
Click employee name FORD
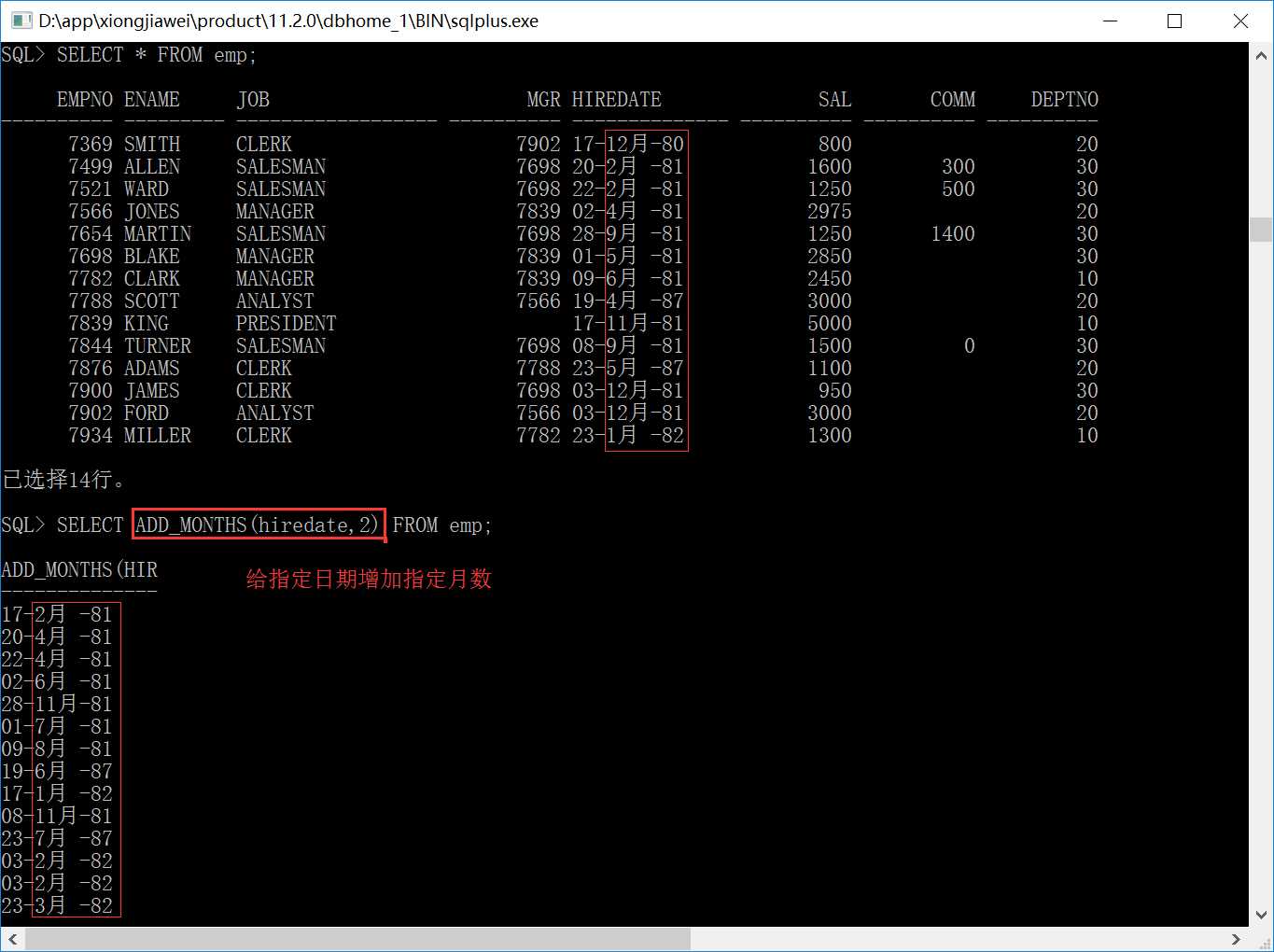(147, 413)
